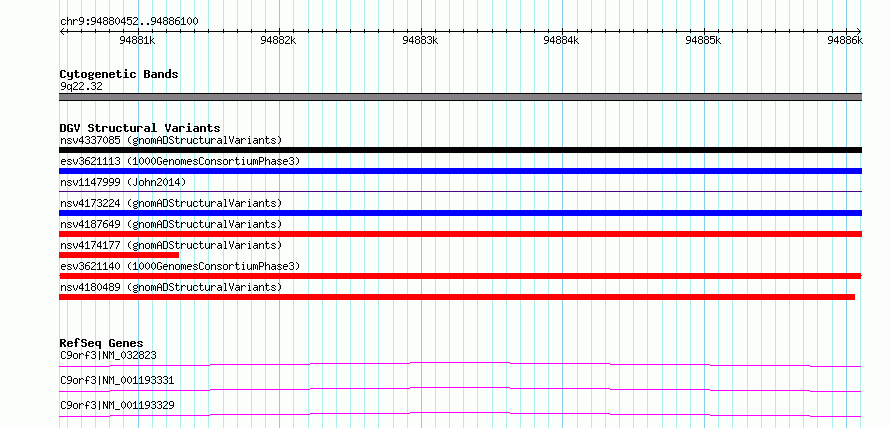Screen dimensions: 890x428
Task: Open gene C9orf3|NM_001193329 label
Action: [x=117, y=405]
